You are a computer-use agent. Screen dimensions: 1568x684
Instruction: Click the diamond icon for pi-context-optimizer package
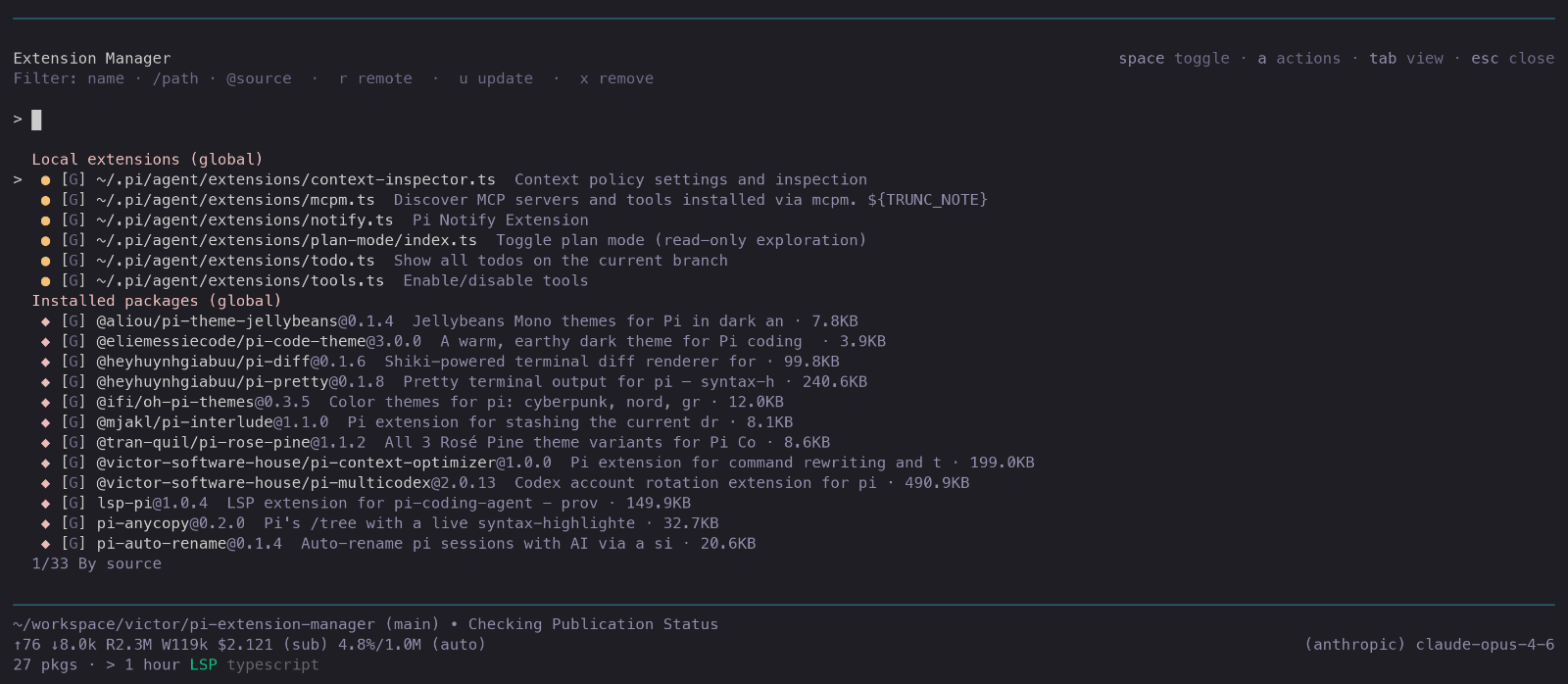(45, 463)
